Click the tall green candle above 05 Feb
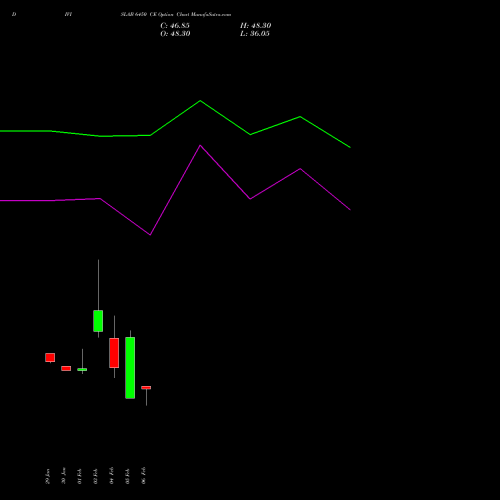Screen dimensions: 500x500 (130, 368)
